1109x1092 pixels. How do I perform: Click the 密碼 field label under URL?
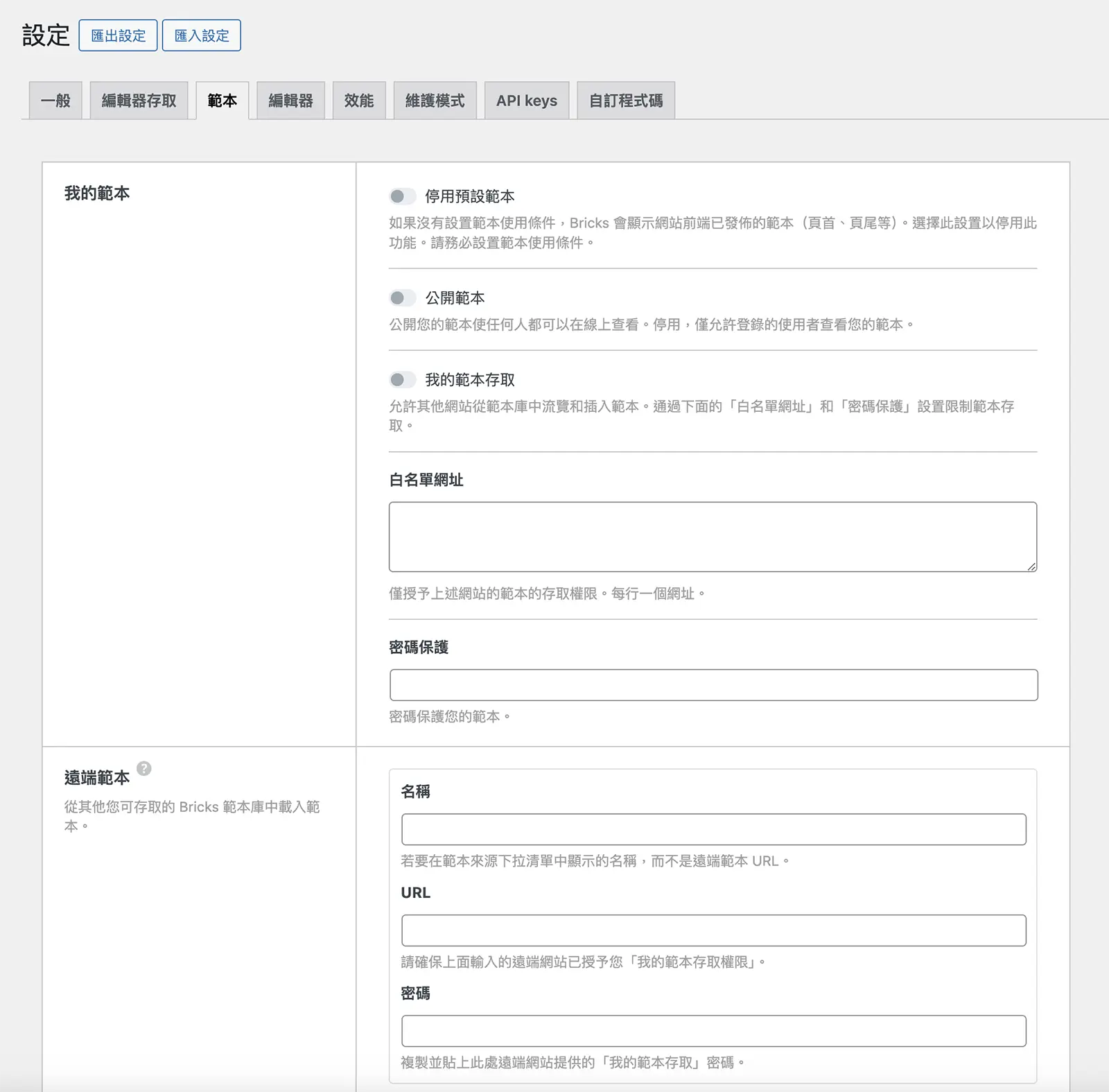pos(416,994)
